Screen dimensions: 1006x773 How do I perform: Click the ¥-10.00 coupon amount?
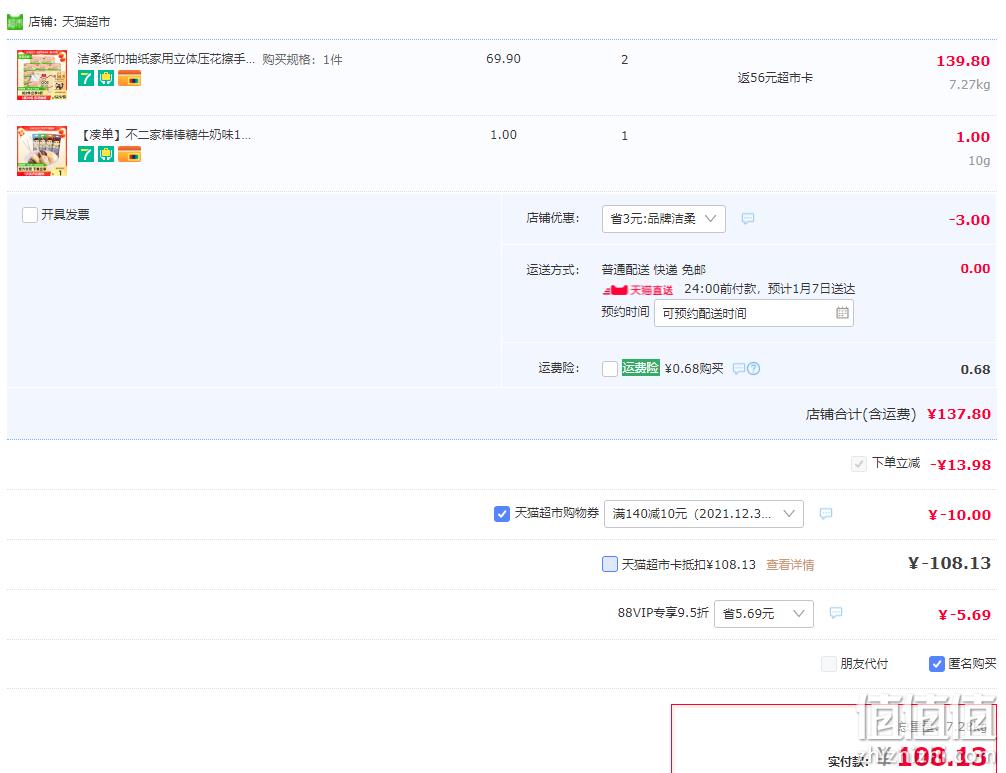pos(959,514)
